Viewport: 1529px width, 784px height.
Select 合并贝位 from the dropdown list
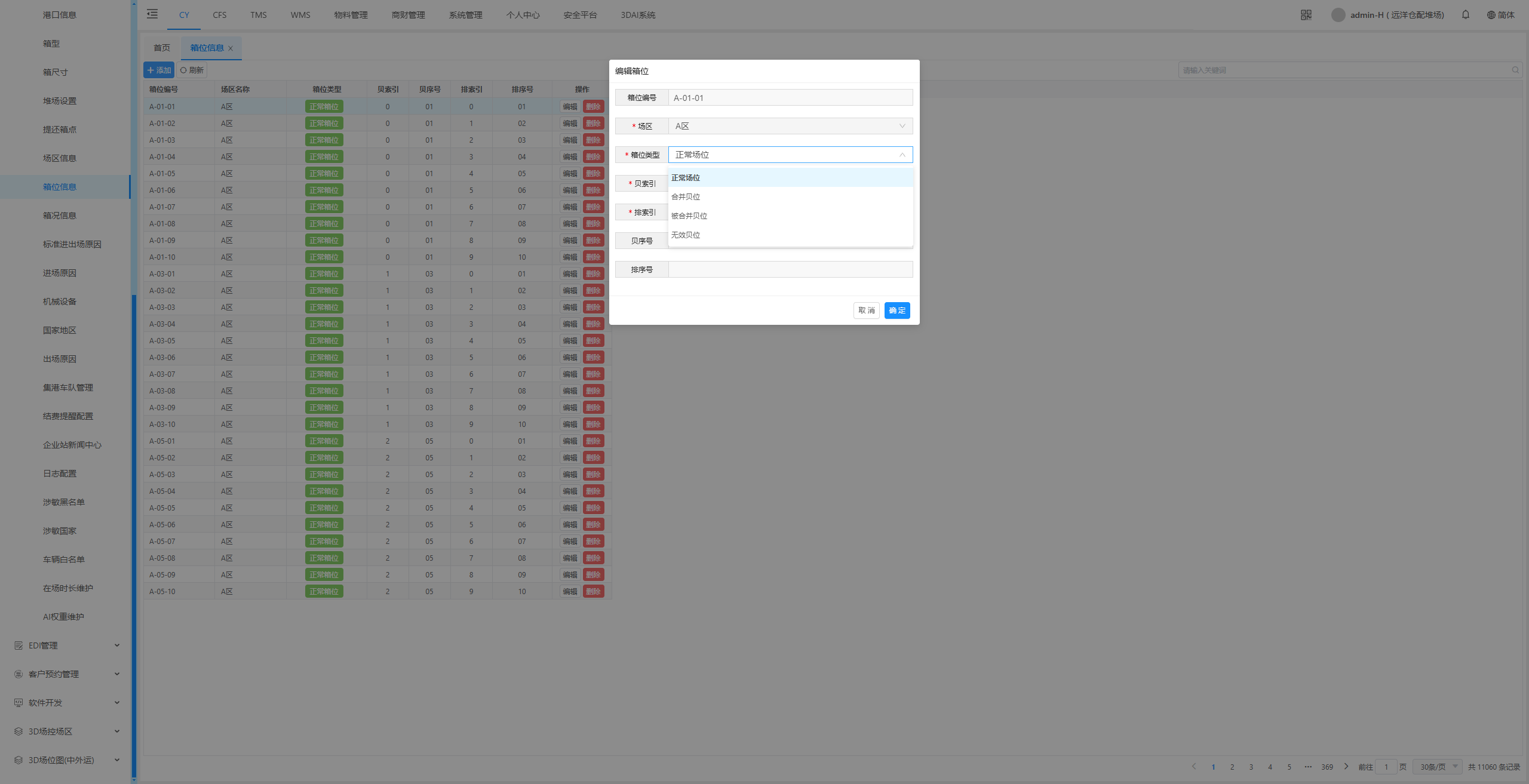point(686,197)
